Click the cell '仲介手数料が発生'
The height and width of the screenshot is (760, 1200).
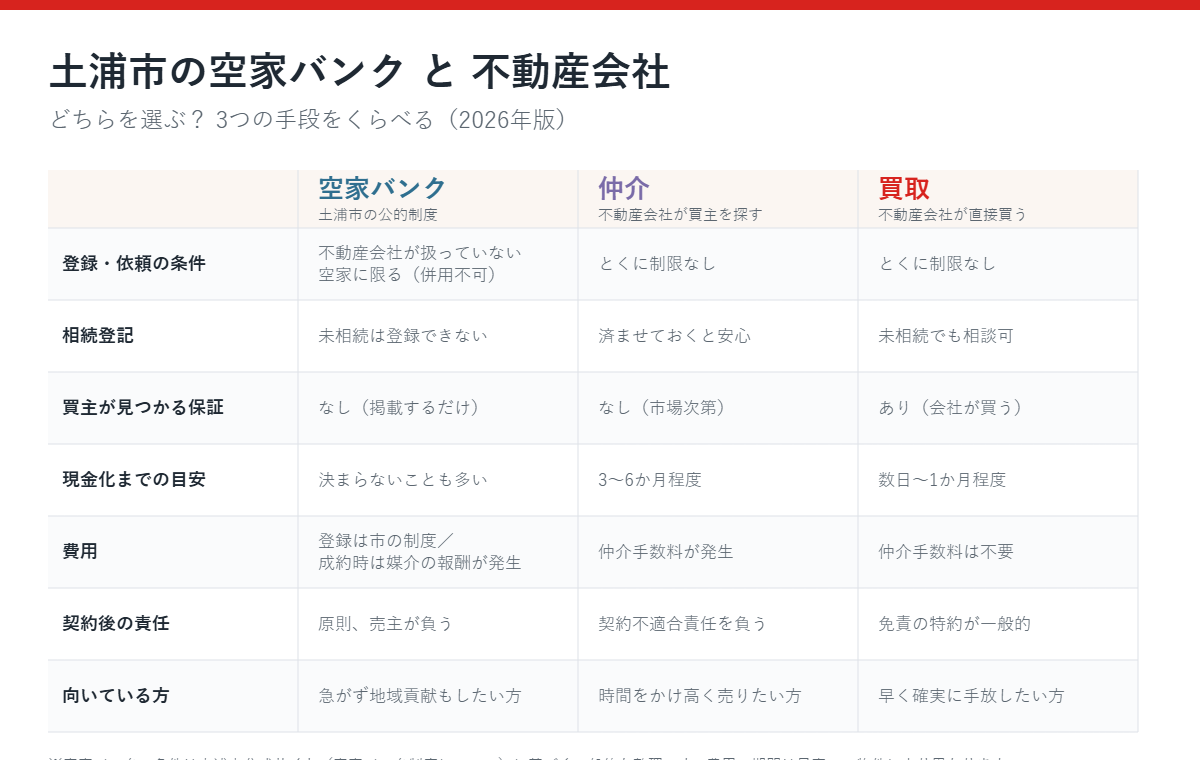point(666,552)
